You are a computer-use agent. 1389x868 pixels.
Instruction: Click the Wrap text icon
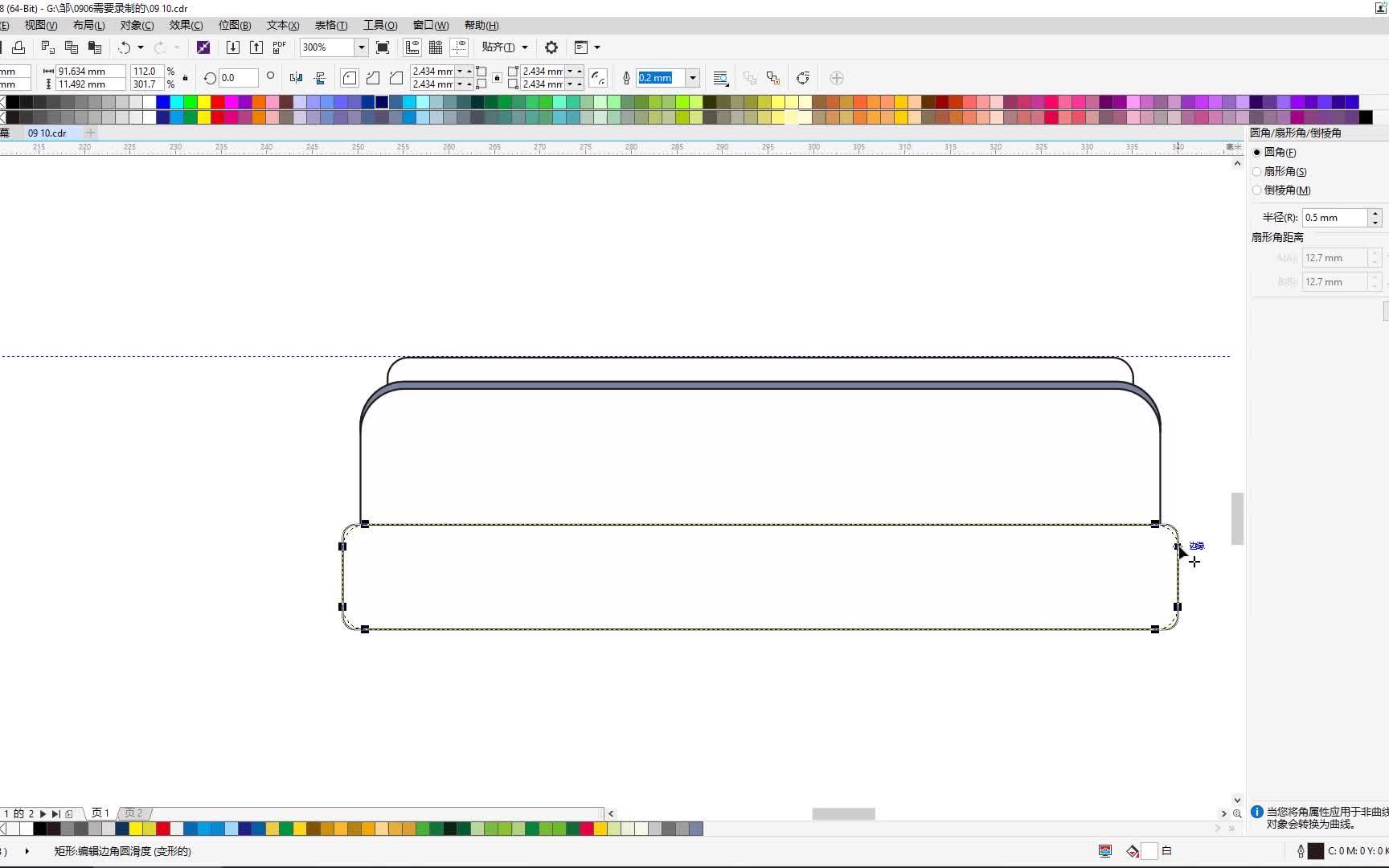[x=721, y=78]
